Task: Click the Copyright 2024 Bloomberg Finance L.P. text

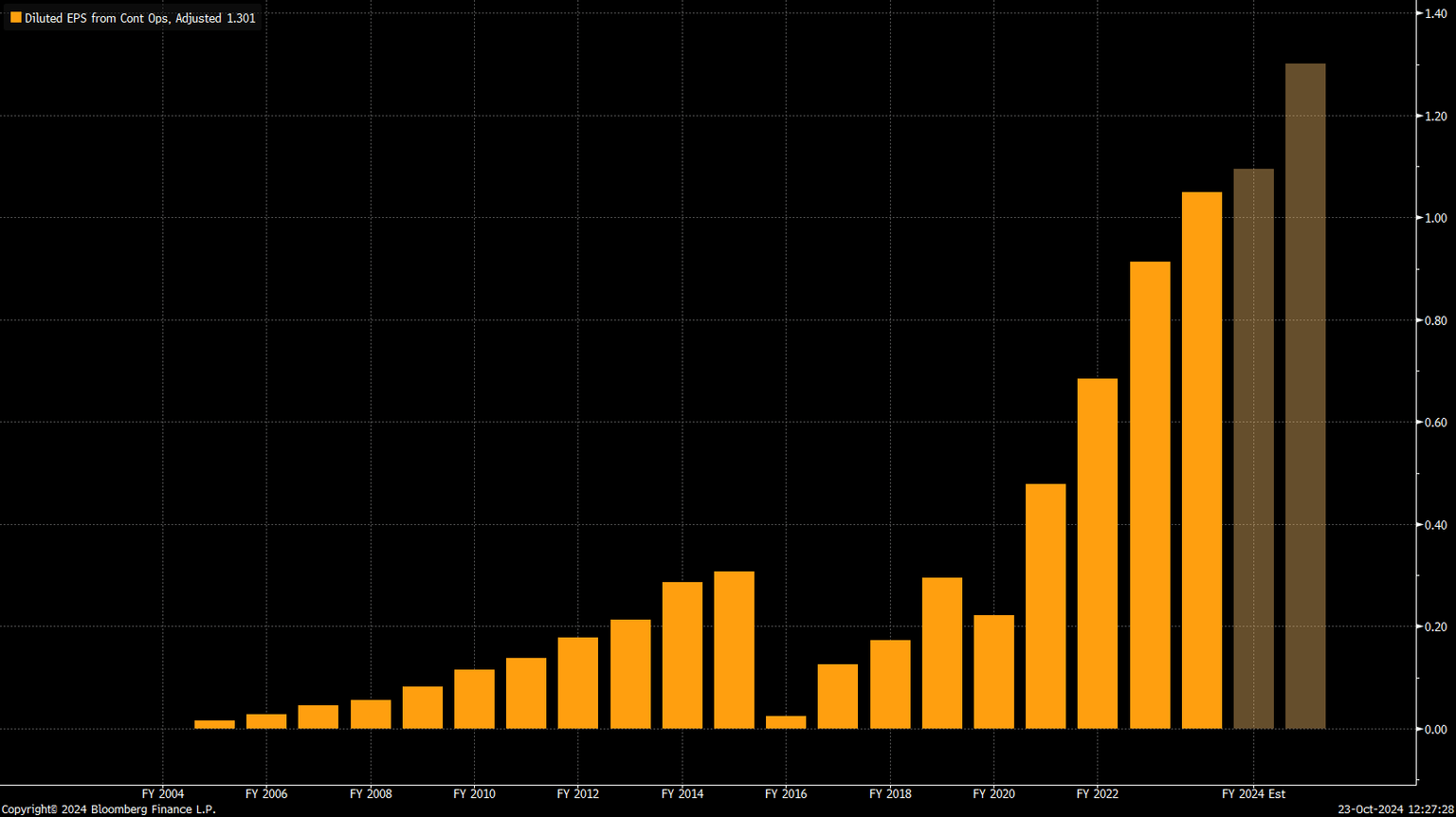Action: [x=109, y=809]
